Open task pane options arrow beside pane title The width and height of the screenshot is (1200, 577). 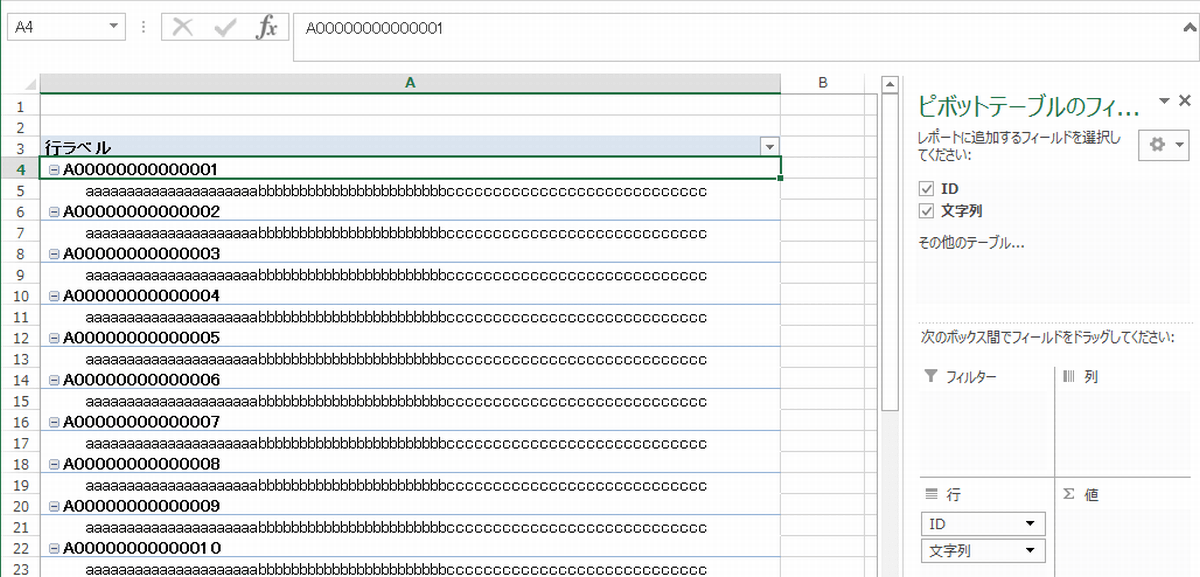pos(1164,101)
